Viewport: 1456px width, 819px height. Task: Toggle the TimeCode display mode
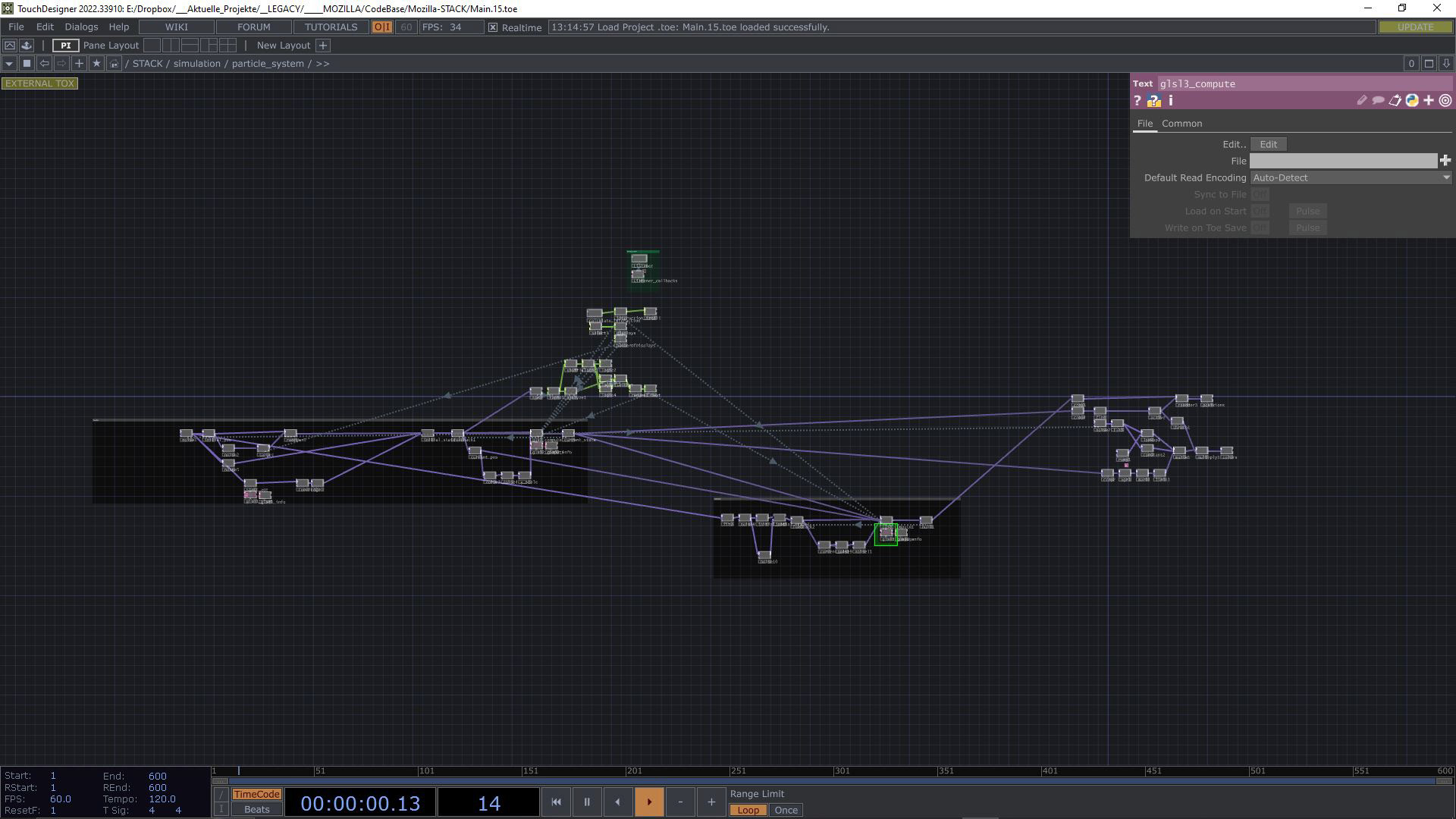[x=256, y=794]
